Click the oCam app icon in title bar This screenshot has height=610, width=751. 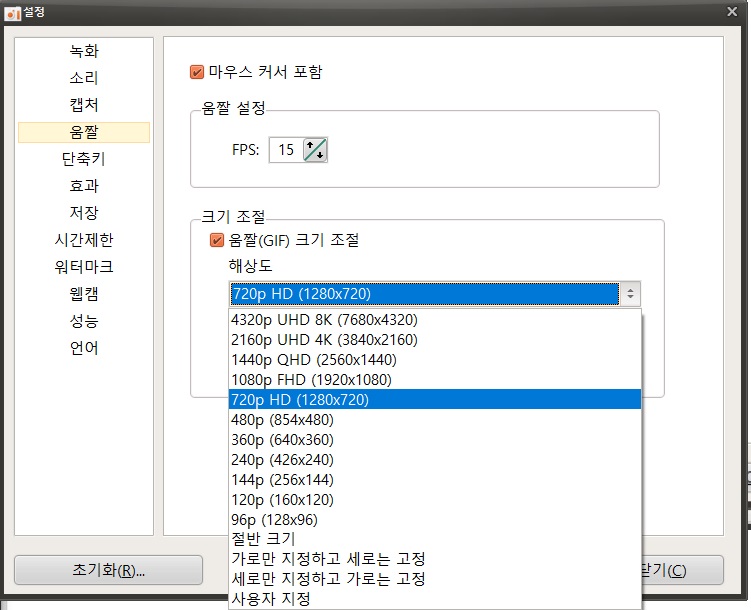pos(12,12)
